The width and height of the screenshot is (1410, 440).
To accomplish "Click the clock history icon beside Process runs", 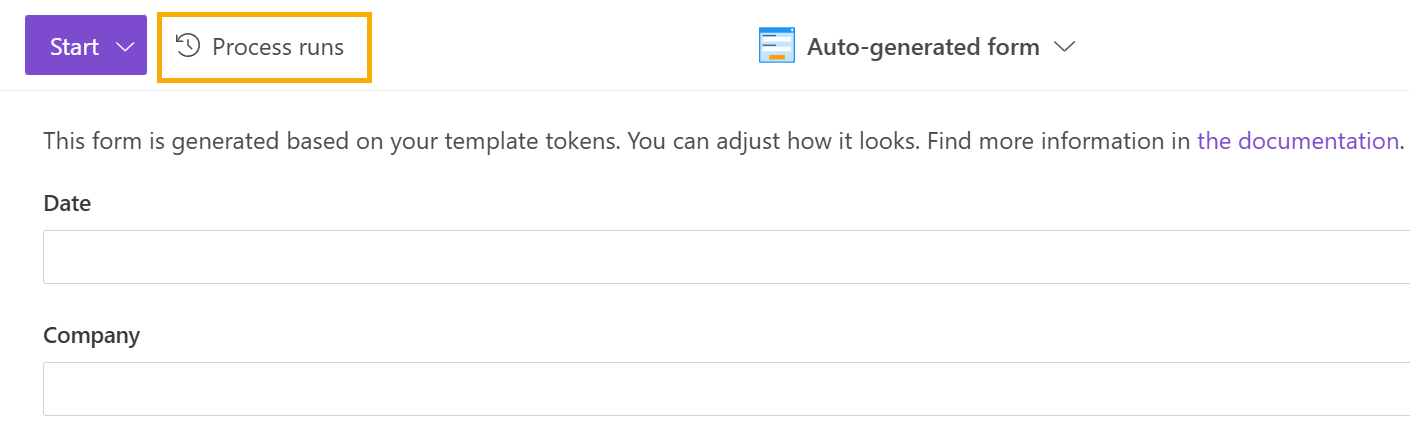I will pos(188,46).
